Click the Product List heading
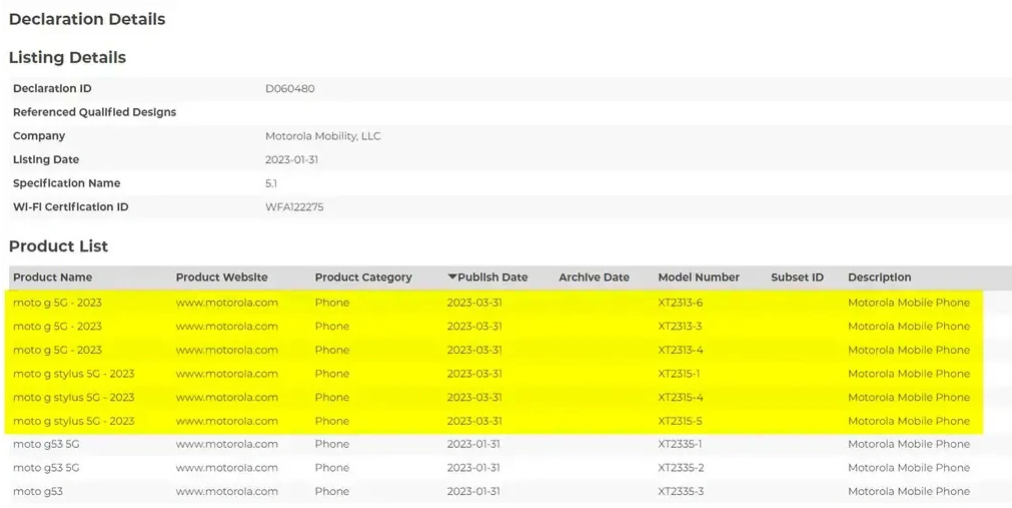 [58, 246]
